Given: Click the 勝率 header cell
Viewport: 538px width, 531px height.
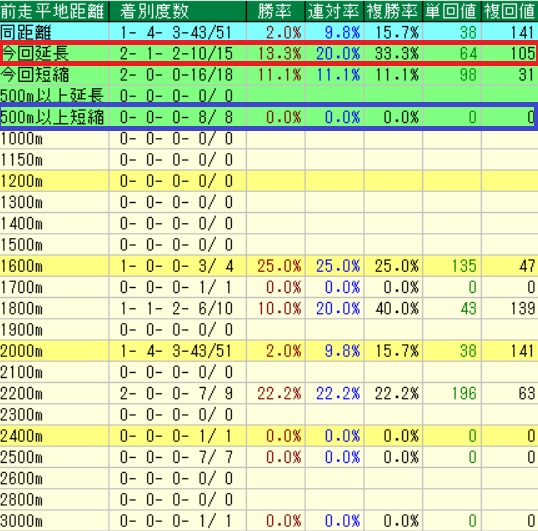Looking at the screenshot, I should click(x=276, y=11).
